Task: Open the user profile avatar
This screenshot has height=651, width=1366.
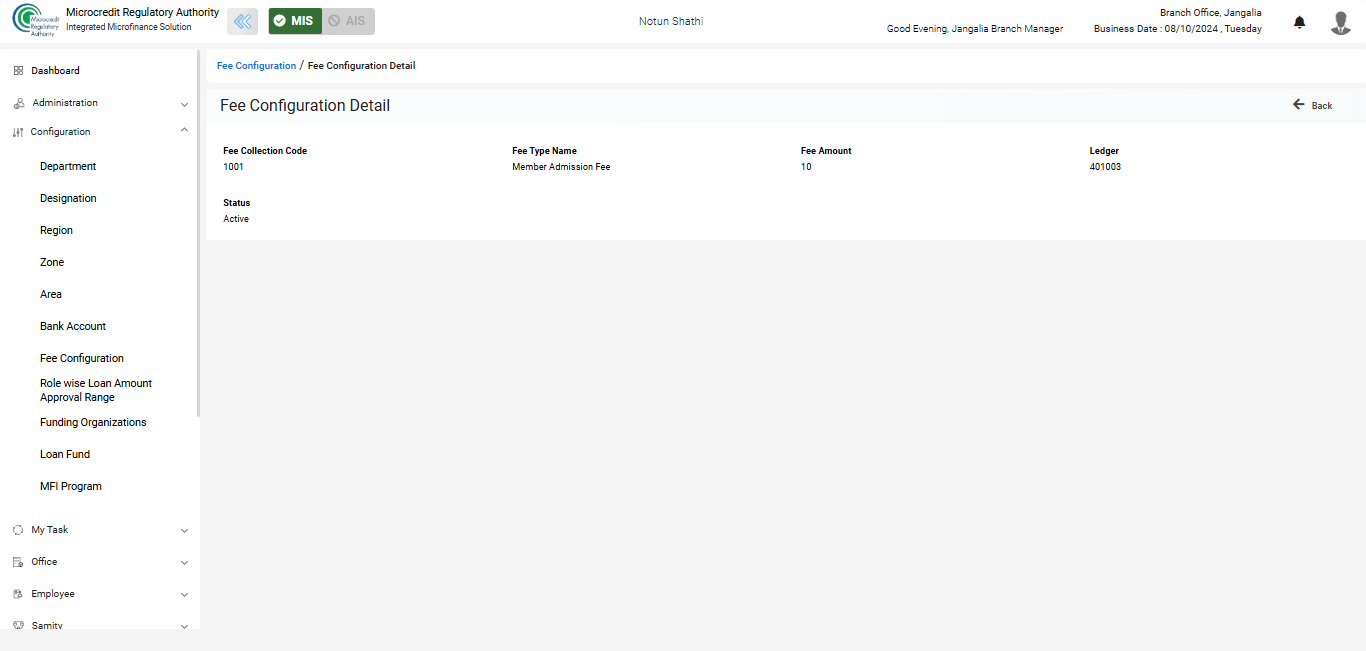Action: point(1340,22)
